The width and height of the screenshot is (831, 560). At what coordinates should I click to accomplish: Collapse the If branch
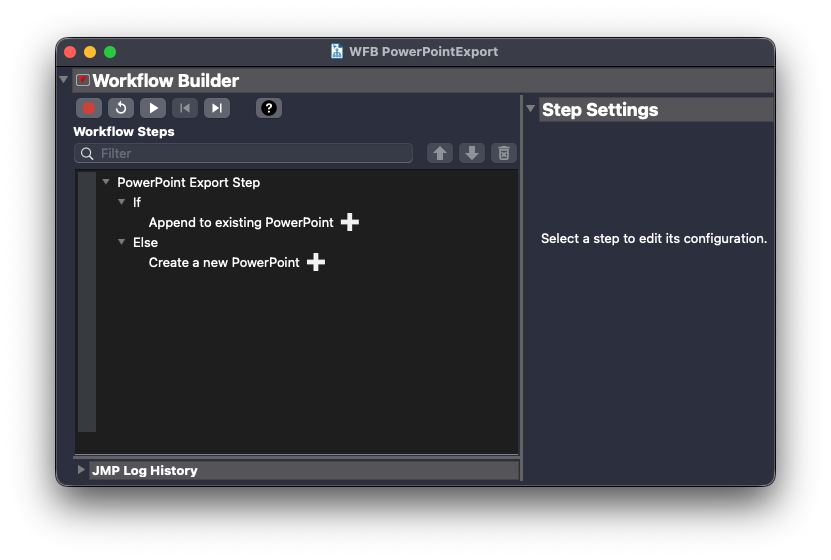[121, 202]
